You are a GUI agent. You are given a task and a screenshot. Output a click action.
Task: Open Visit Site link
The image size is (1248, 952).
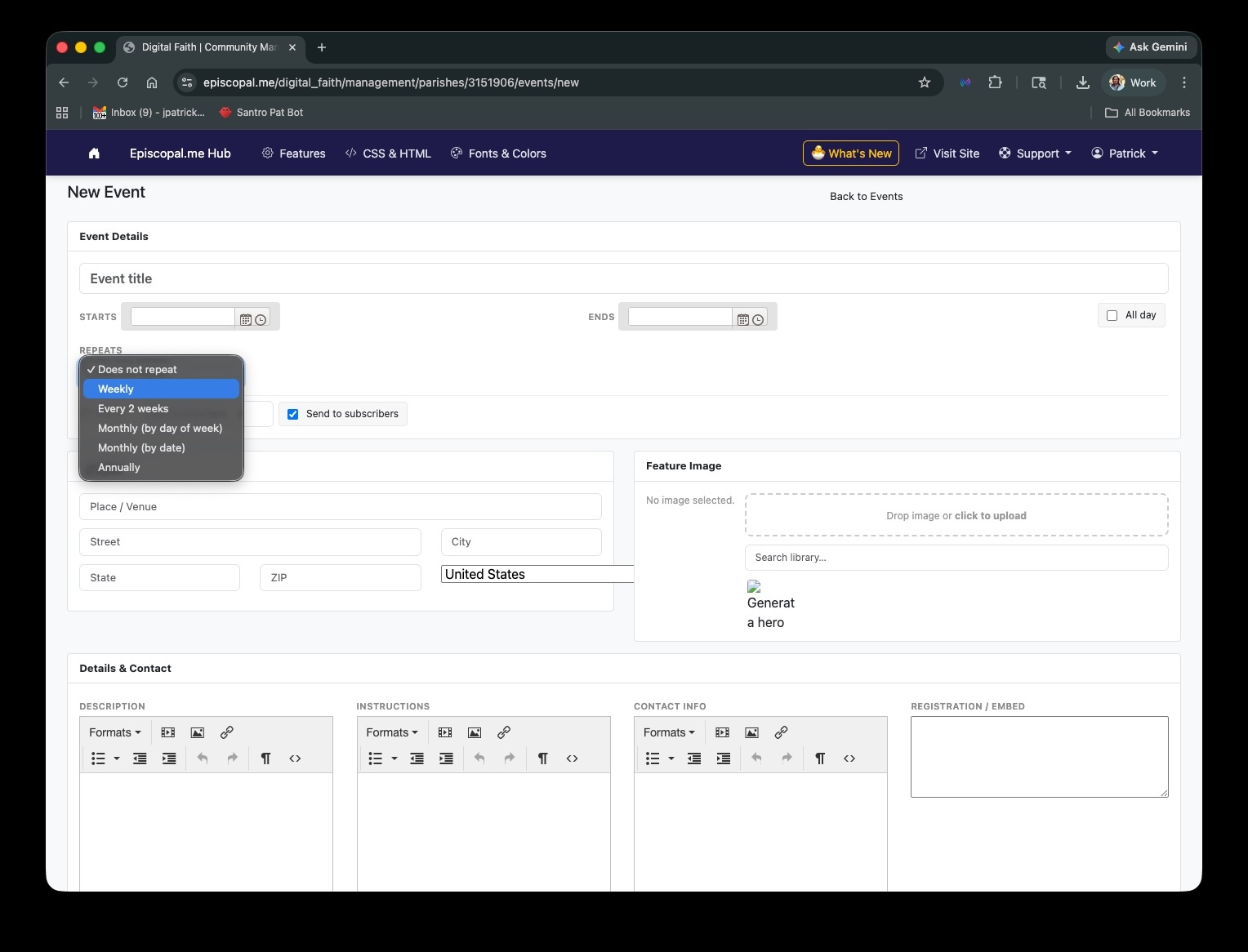point(947,153)
